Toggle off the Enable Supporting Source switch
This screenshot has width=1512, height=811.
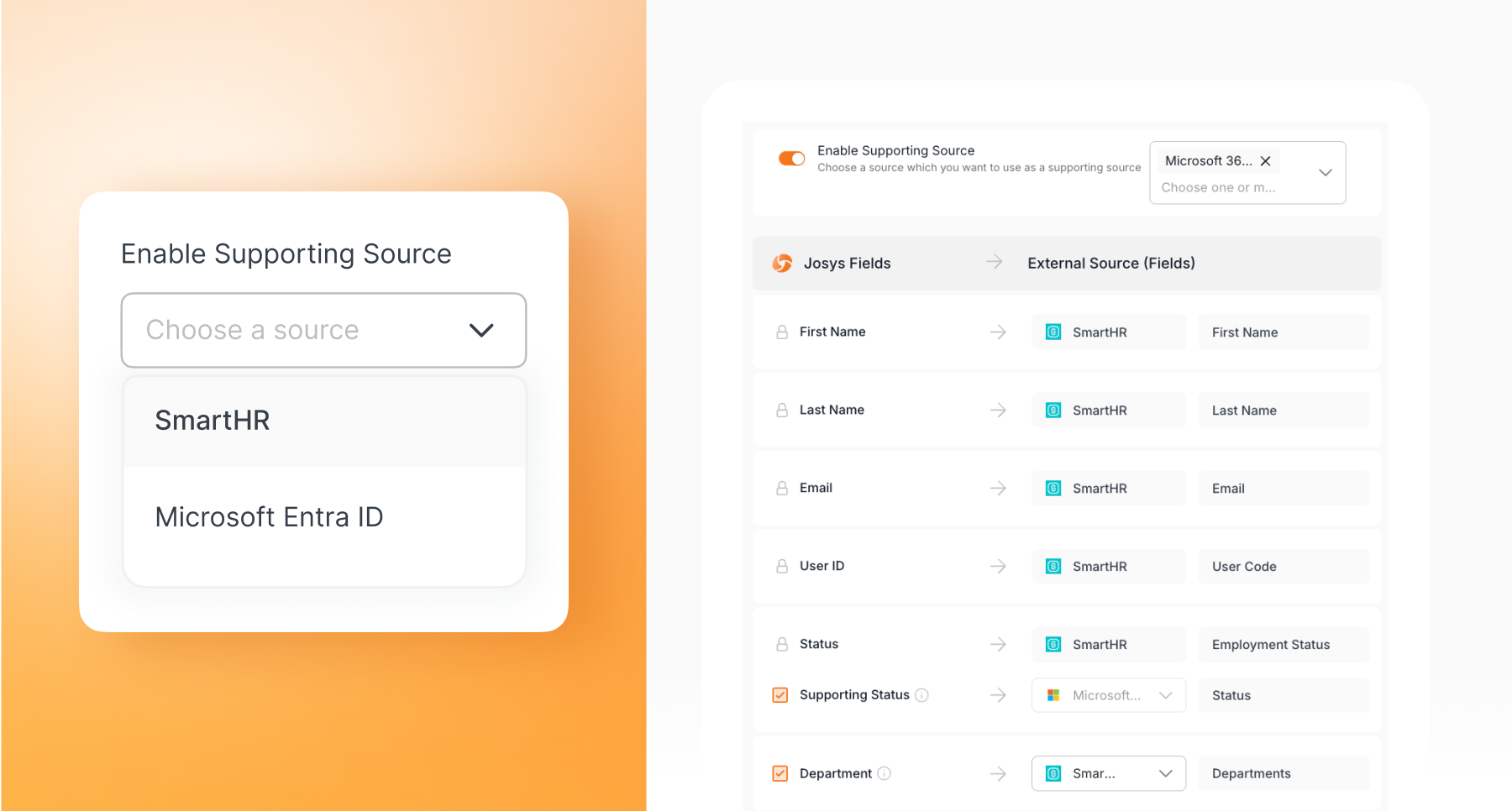(791, 159)
